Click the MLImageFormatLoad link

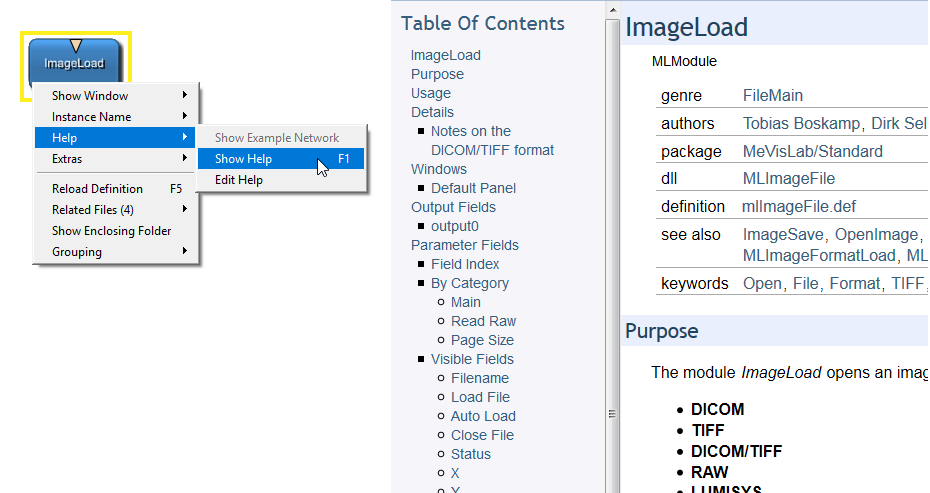(820, 255)
